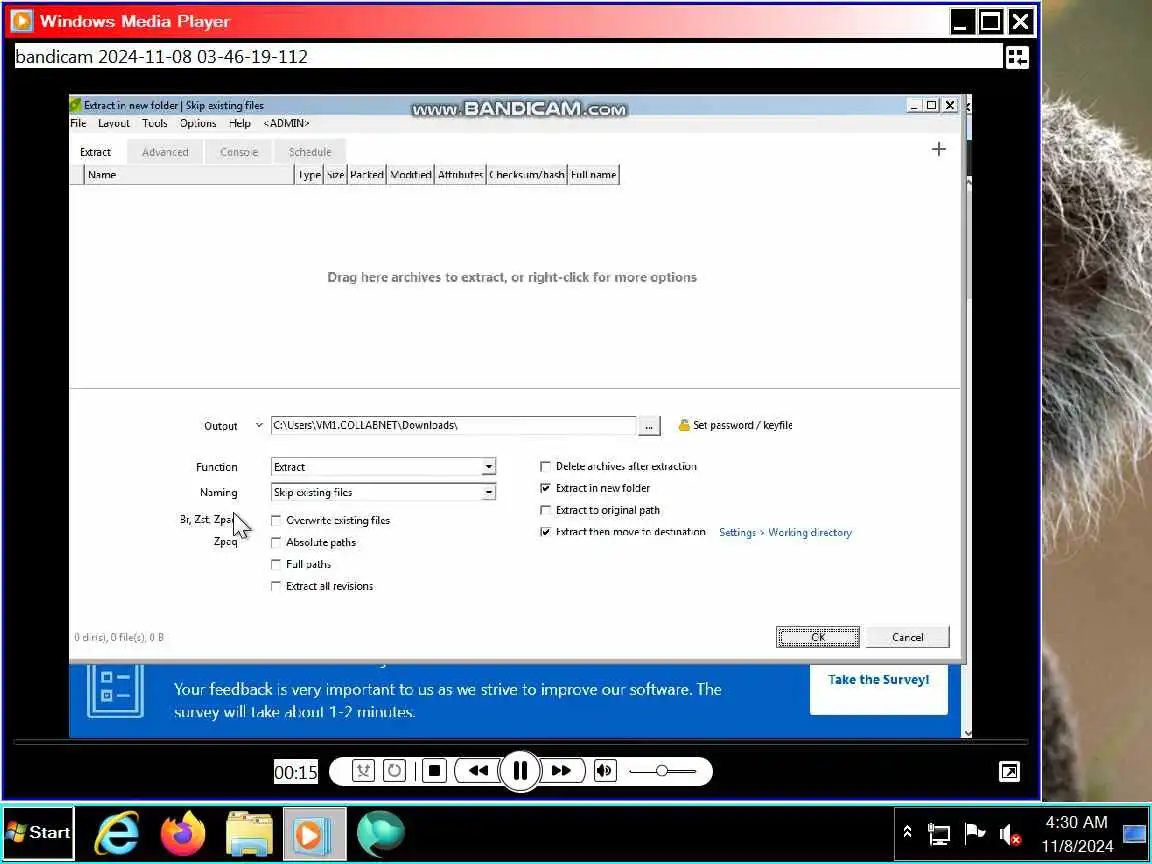Viewport: 1152px width, 864px height.
Task: Switch to the Advanced tab
Action: tap(165, 152)
